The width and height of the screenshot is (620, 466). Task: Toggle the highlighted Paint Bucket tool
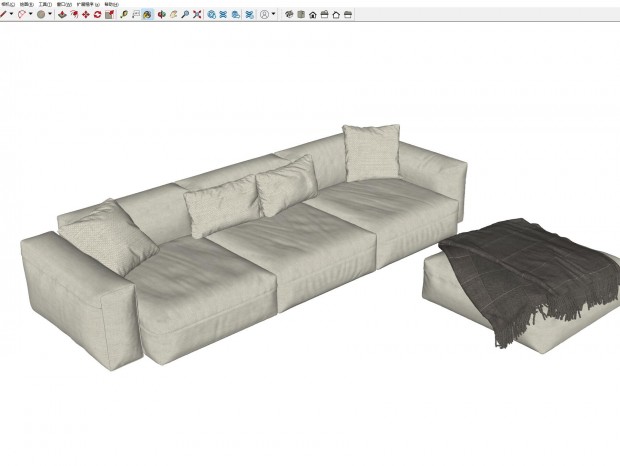147,15
